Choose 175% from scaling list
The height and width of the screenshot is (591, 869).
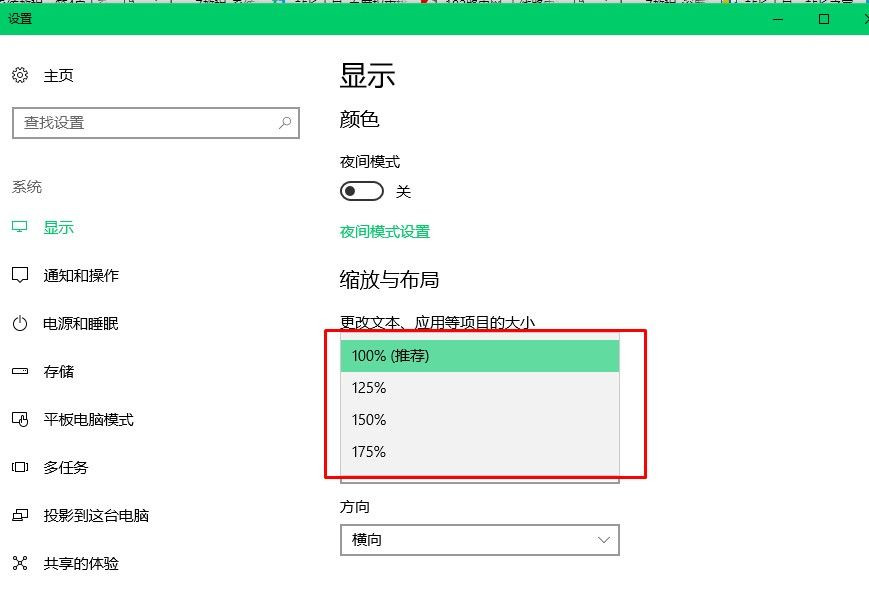click(480, 452)
